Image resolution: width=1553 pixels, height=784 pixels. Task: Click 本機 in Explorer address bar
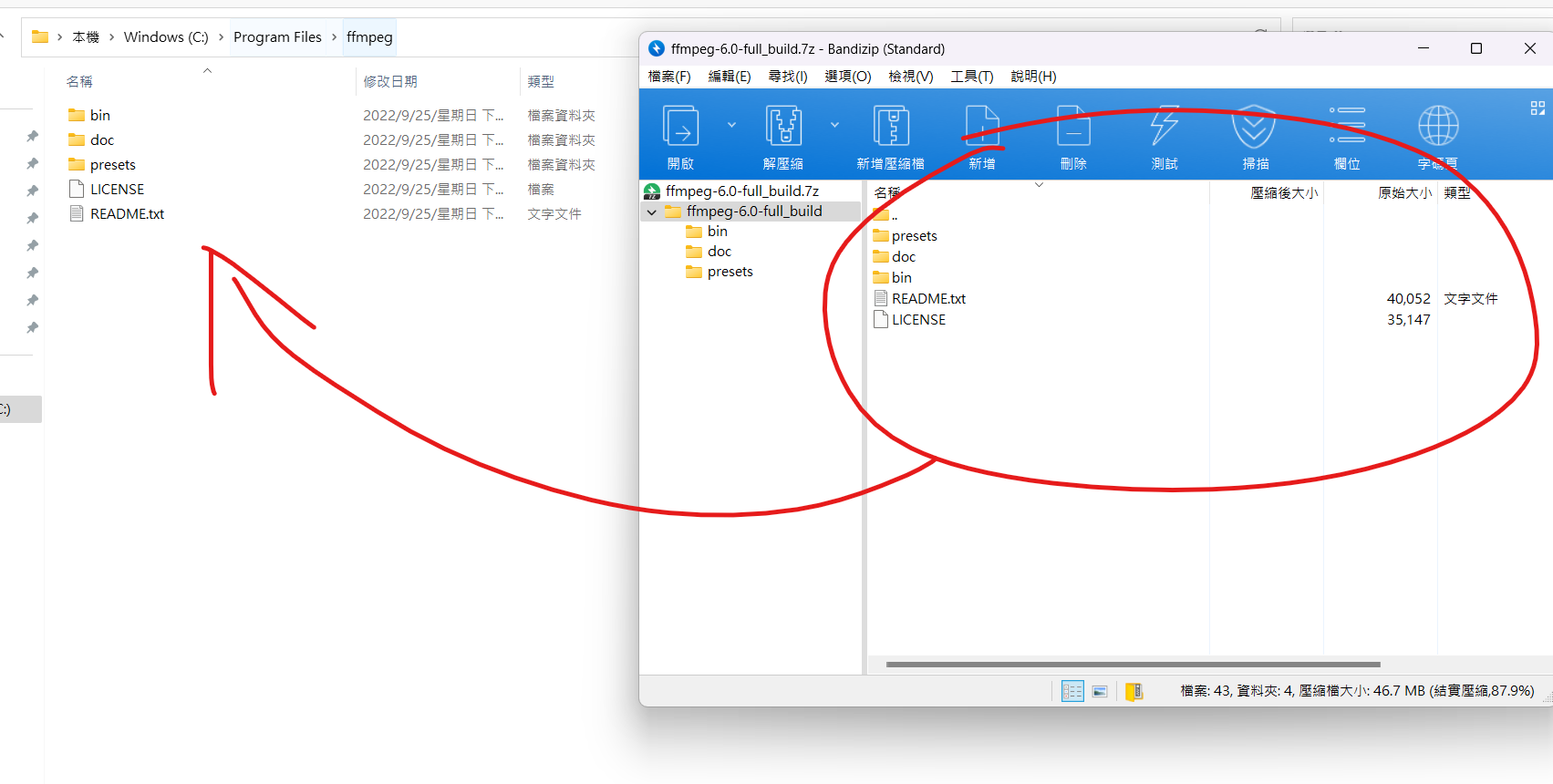tap(86, 36)
